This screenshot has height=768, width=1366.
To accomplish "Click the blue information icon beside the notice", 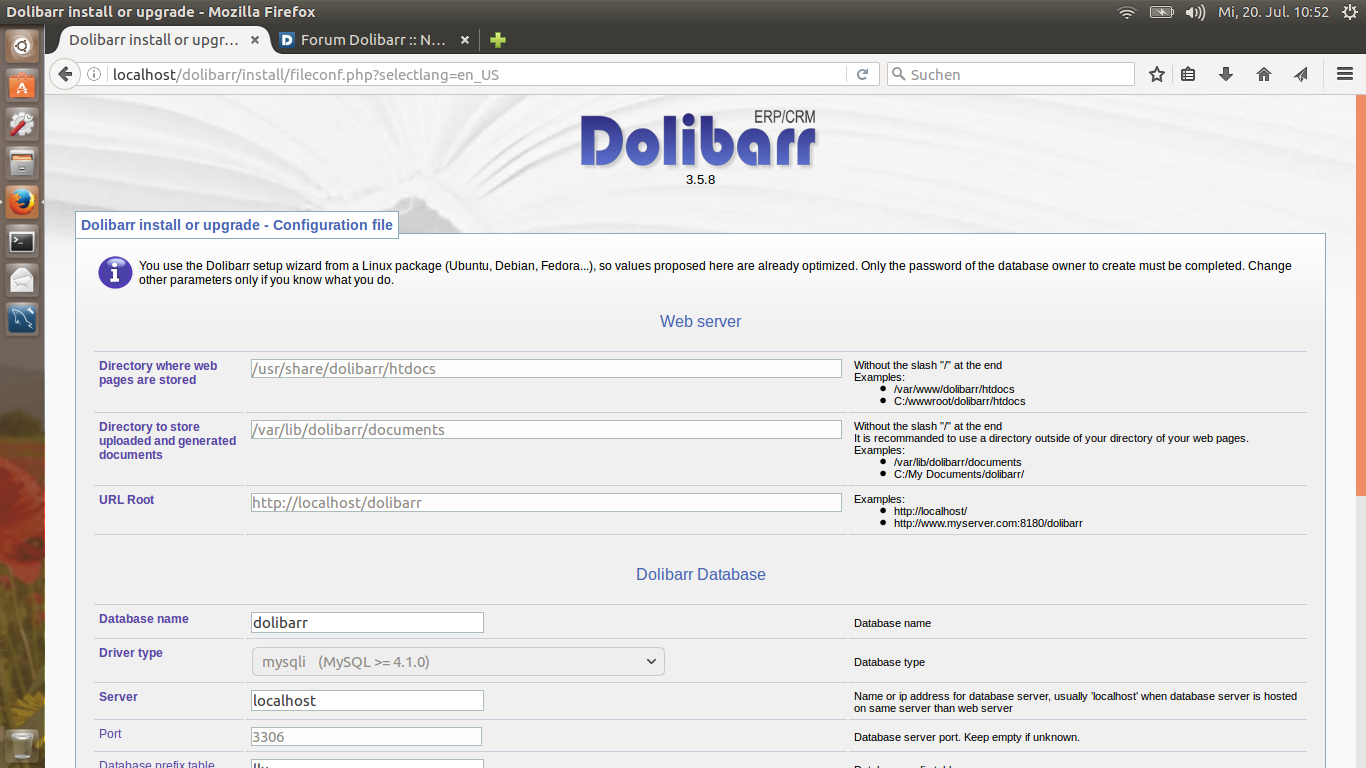I will pyautogui.click(x=115, y=272).
